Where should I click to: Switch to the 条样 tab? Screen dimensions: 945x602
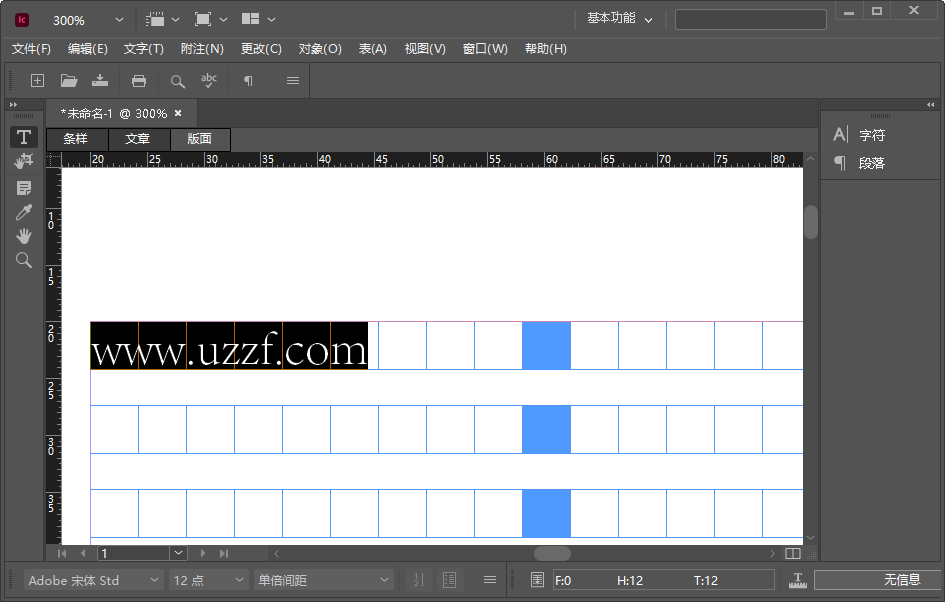tap(76, 139)
